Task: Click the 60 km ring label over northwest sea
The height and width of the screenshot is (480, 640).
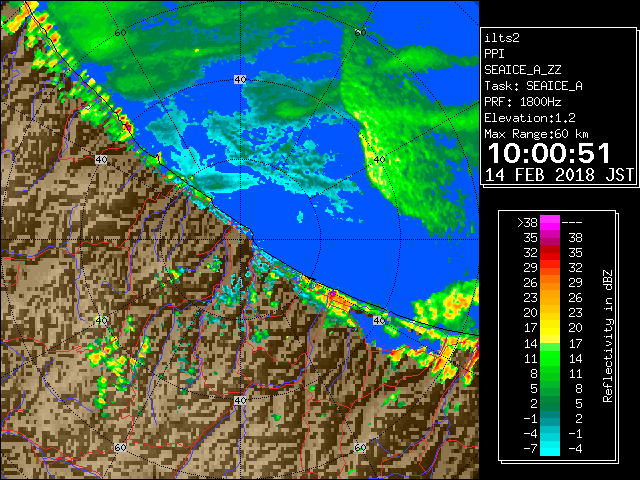Action: [x=120, y=32]
